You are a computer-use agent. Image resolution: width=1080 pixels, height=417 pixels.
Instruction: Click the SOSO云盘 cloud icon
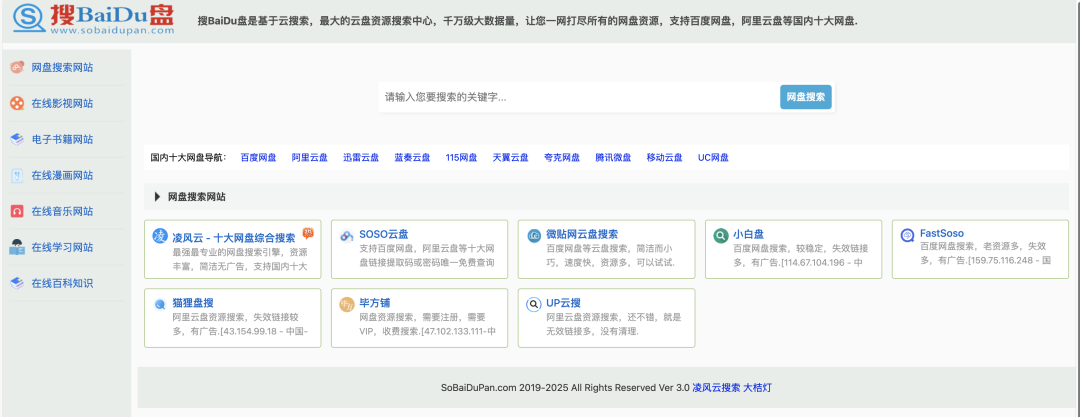click(x=347, y=236)
